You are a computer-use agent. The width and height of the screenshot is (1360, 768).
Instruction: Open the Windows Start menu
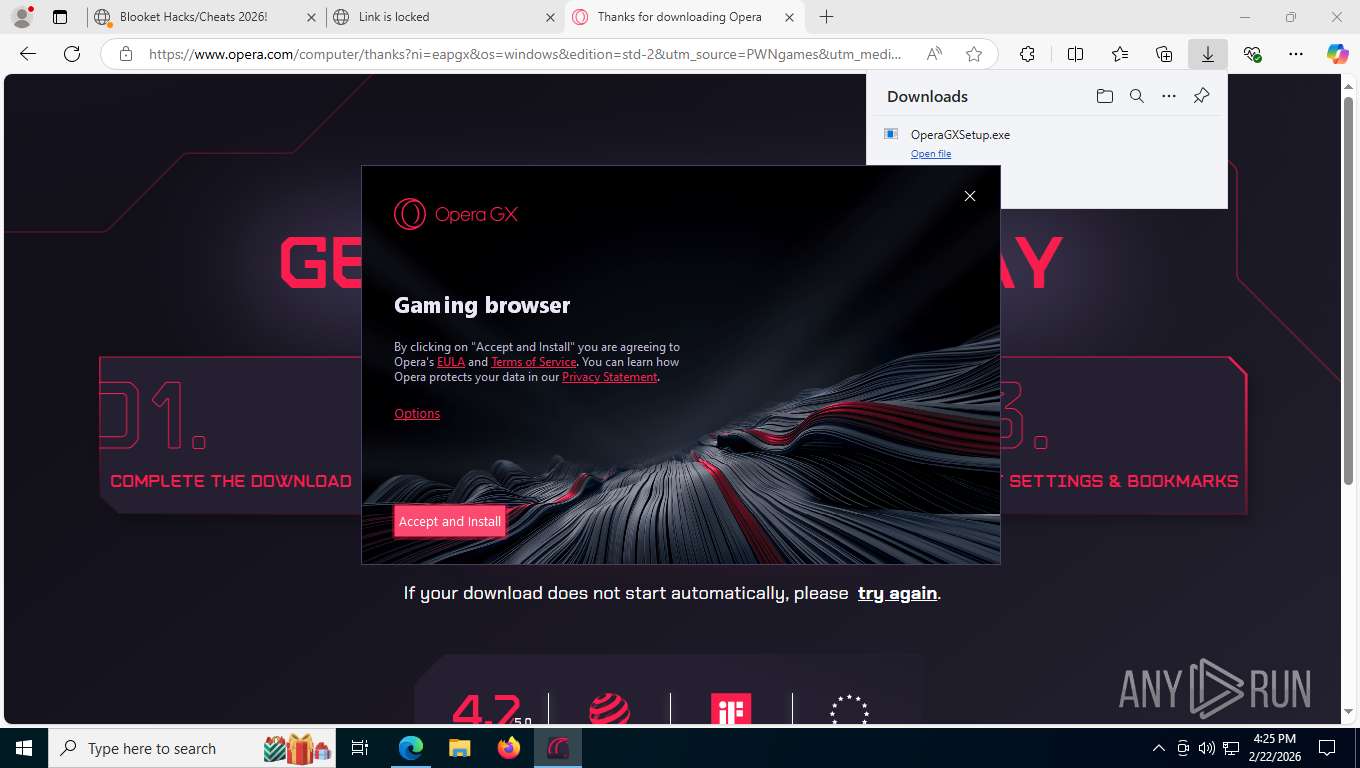(23, 748)
